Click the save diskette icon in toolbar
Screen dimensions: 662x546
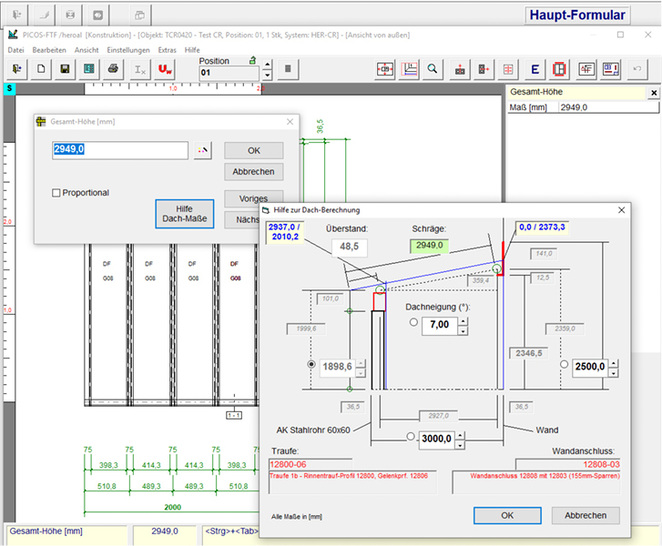(x=64, y=69)
